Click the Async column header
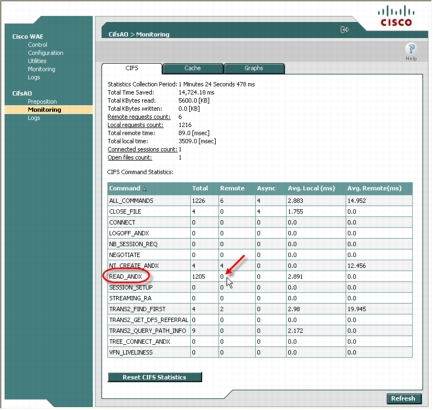The image size is (433, 410). click(x=266, y=188)
